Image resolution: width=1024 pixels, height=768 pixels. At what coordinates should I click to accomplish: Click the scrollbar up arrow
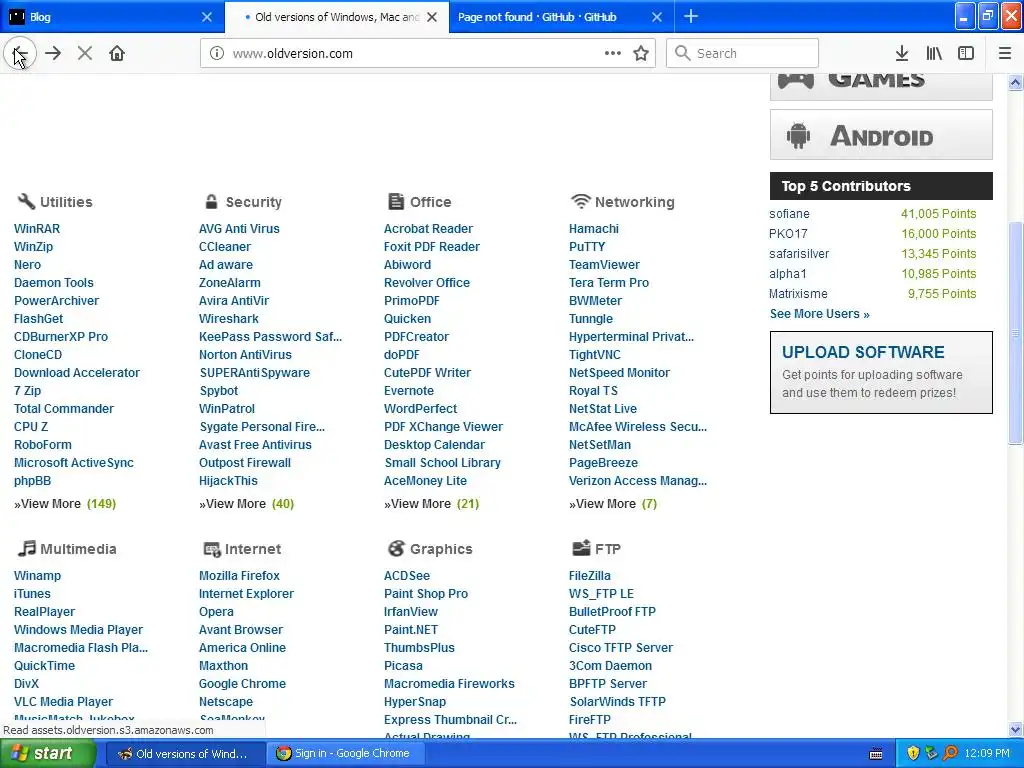tap(1016, 82)
